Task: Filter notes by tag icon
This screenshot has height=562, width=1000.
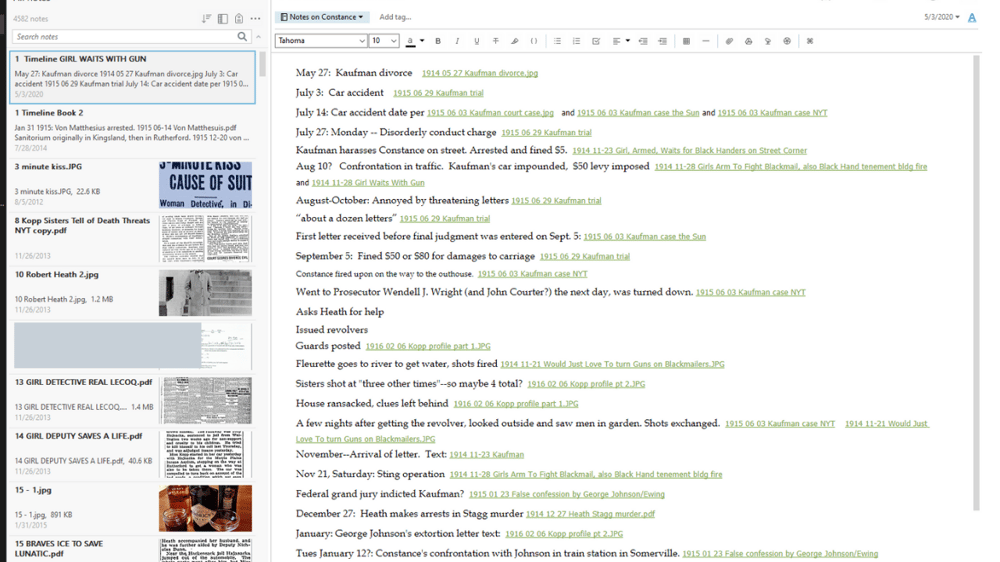Action: click(239, 18)
